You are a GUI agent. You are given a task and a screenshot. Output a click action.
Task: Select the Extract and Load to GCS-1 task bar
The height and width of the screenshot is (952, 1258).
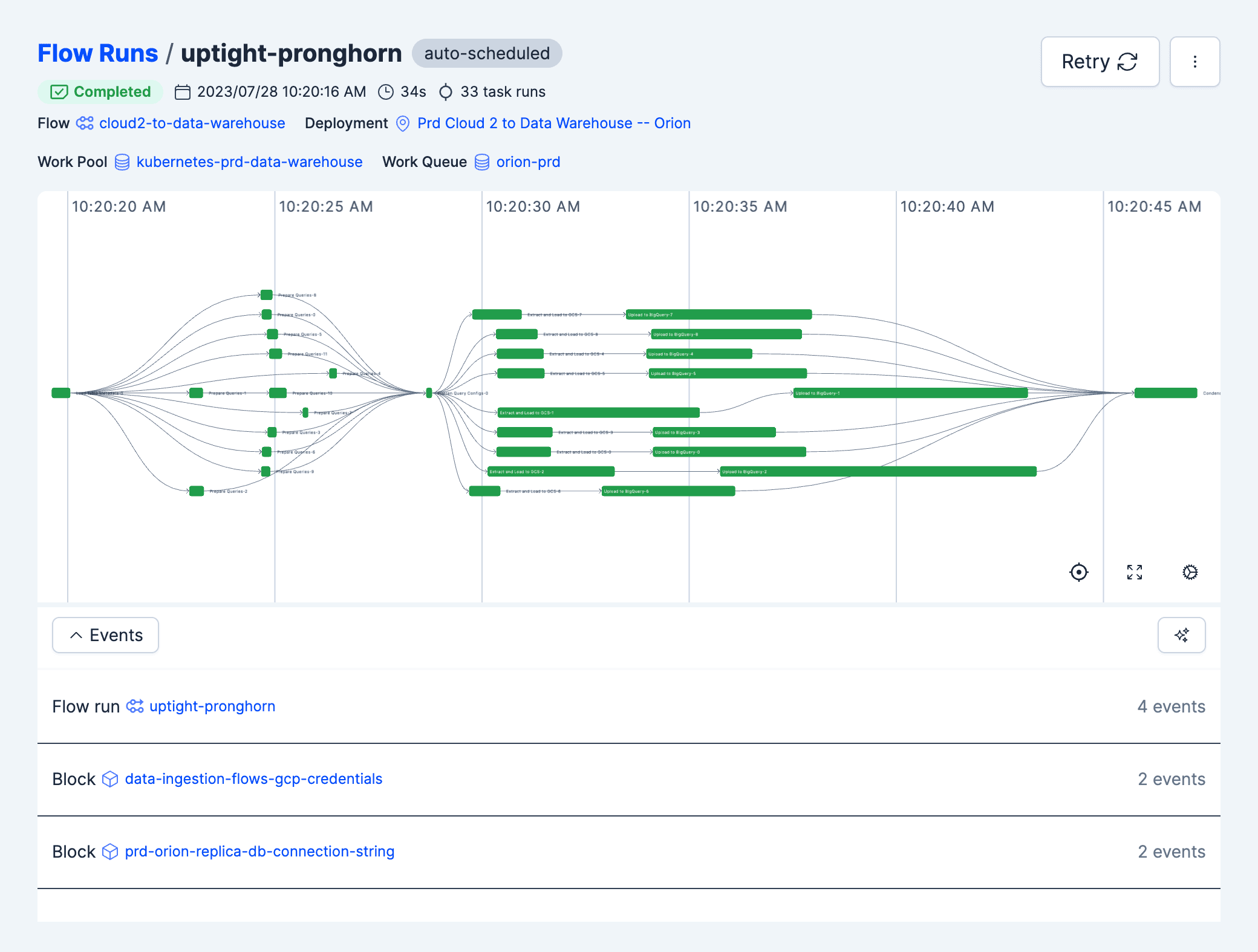point(598,412)
